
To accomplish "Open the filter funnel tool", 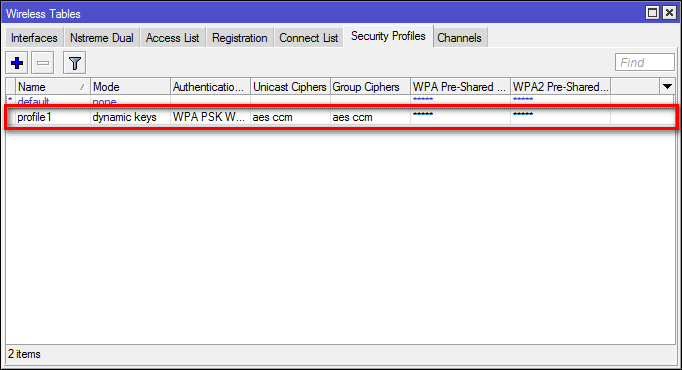I will (74, 63).
